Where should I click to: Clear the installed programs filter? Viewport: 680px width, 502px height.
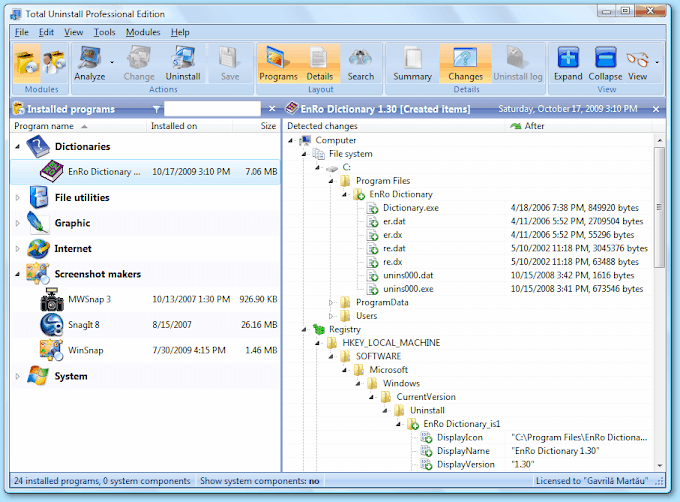pos(272,109)
